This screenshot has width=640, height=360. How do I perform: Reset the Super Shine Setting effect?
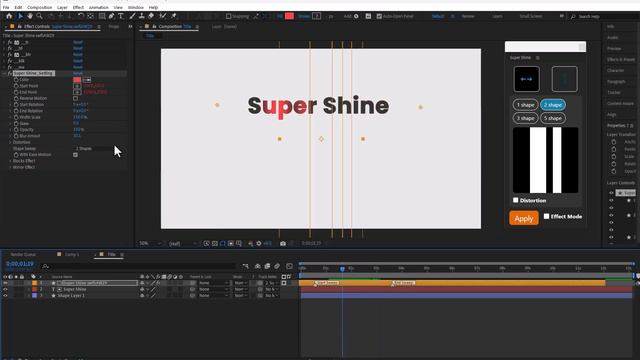click(x=78, y=73)
